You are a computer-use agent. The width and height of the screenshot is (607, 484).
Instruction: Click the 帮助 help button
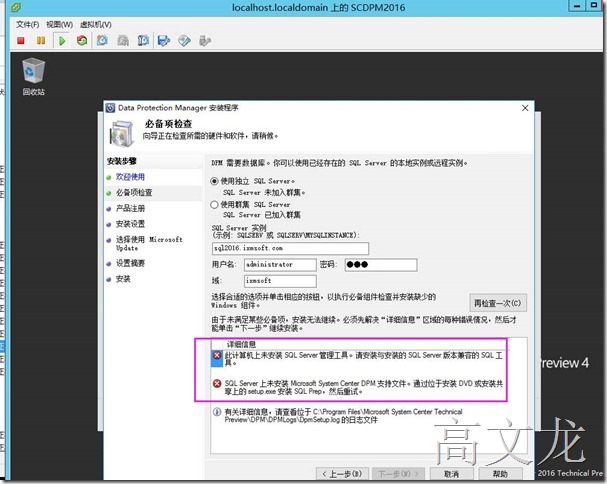pos(500,474)
